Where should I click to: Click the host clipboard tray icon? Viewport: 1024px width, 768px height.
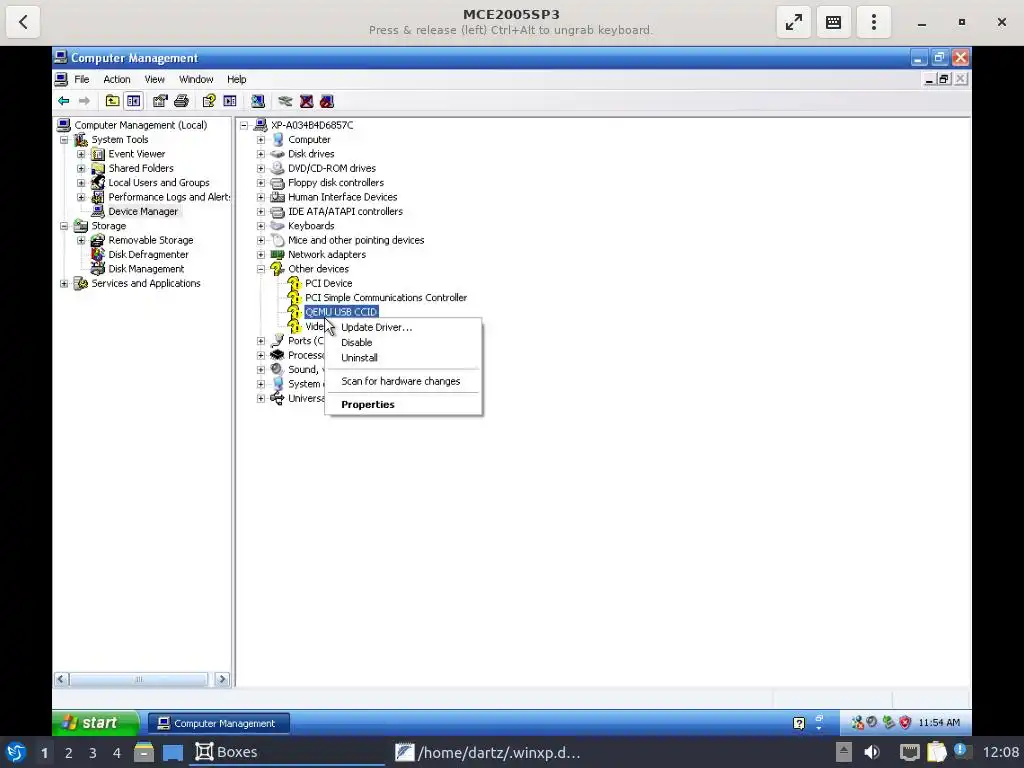pyautogui.click(x=936, y=752)
